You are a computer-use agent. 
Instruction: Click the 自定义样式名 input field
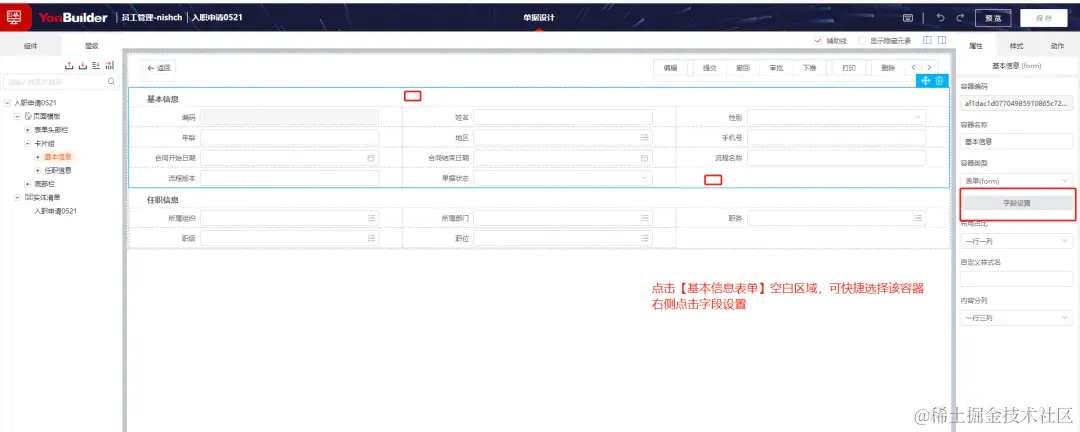(1017, 279)
